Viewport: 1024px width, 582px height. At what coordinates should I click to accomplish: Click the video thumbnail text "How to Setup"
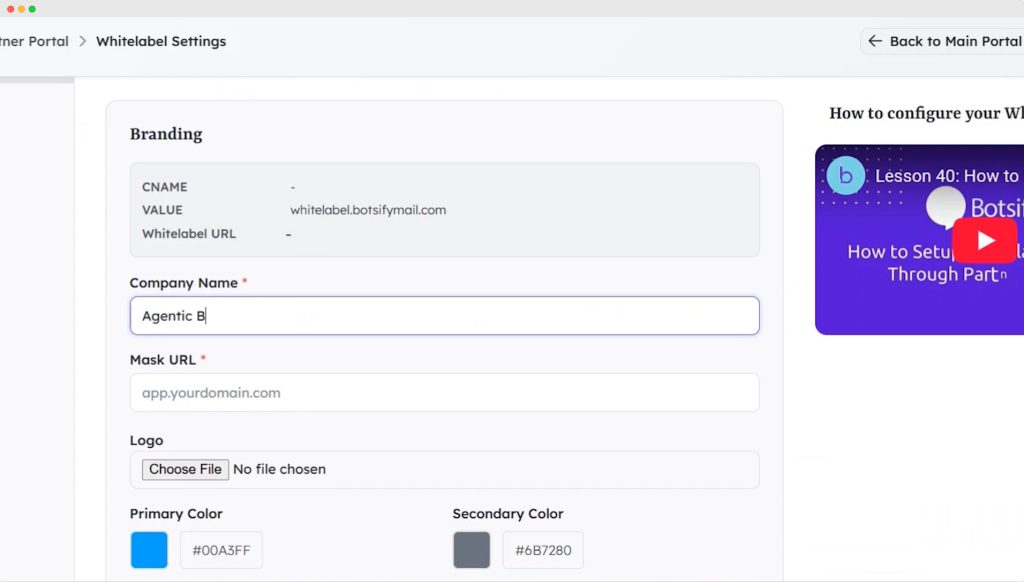click(892, 252)
